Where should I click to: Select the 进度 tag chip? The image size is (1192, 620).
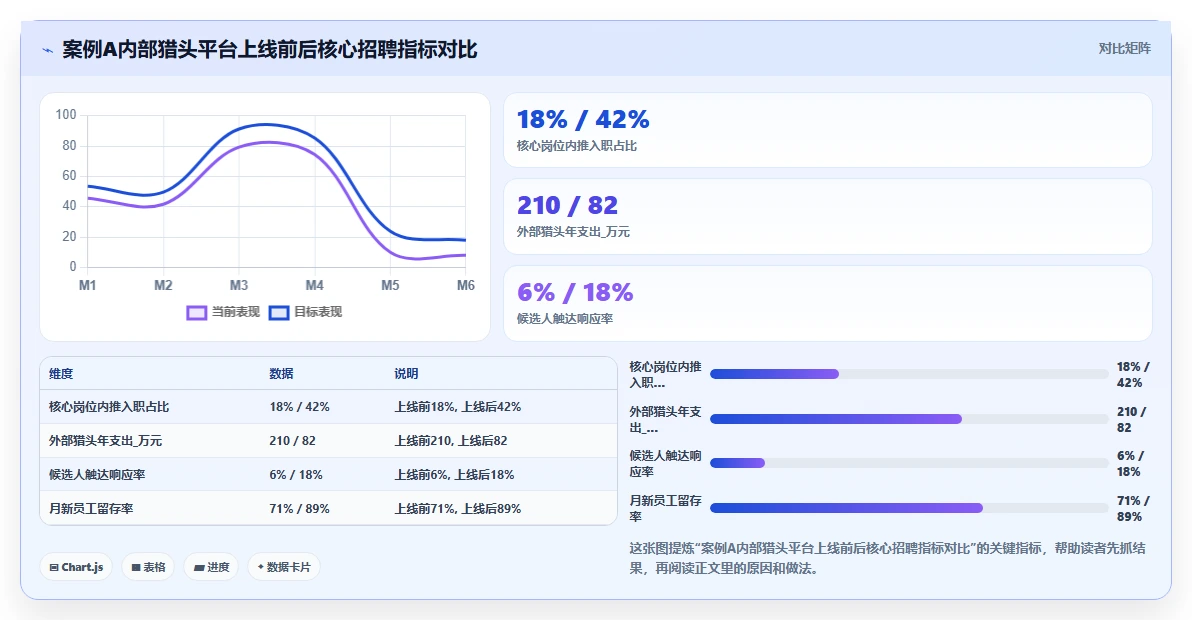(211, 567)
